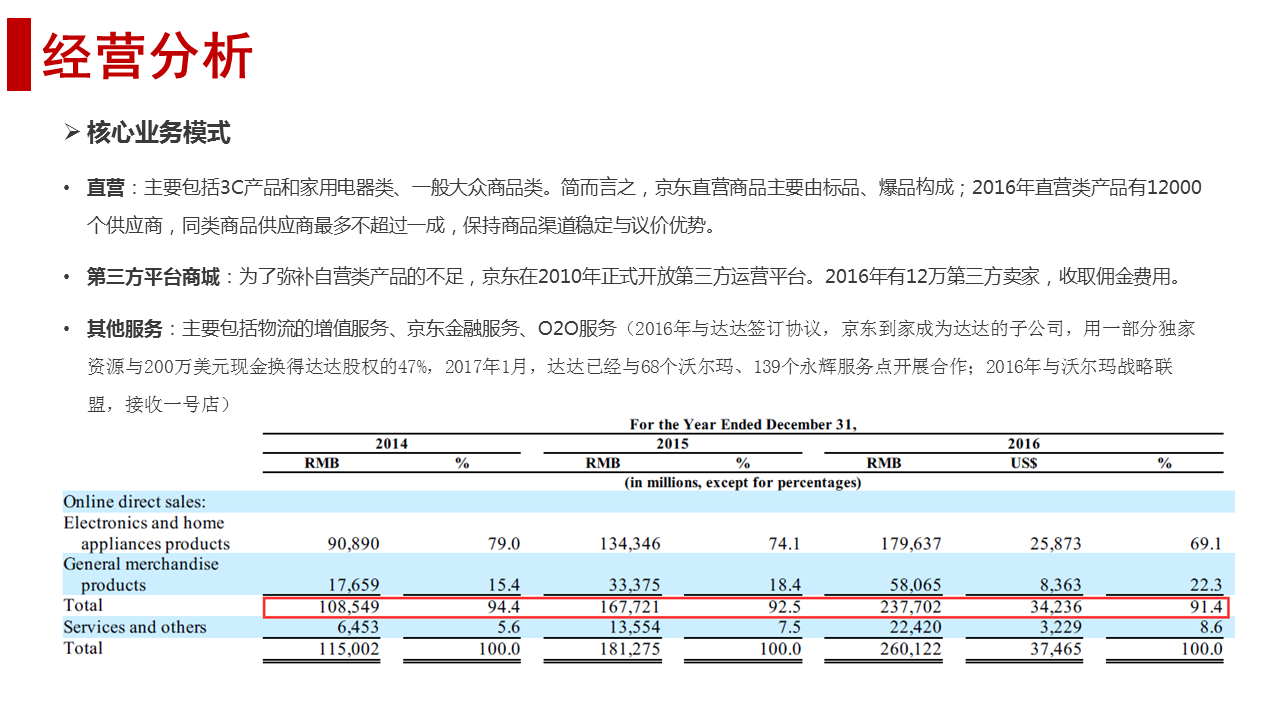This screenshot has height=720, width=1280.
Task: Click the services value 13,554
Action: coord(634,628)
